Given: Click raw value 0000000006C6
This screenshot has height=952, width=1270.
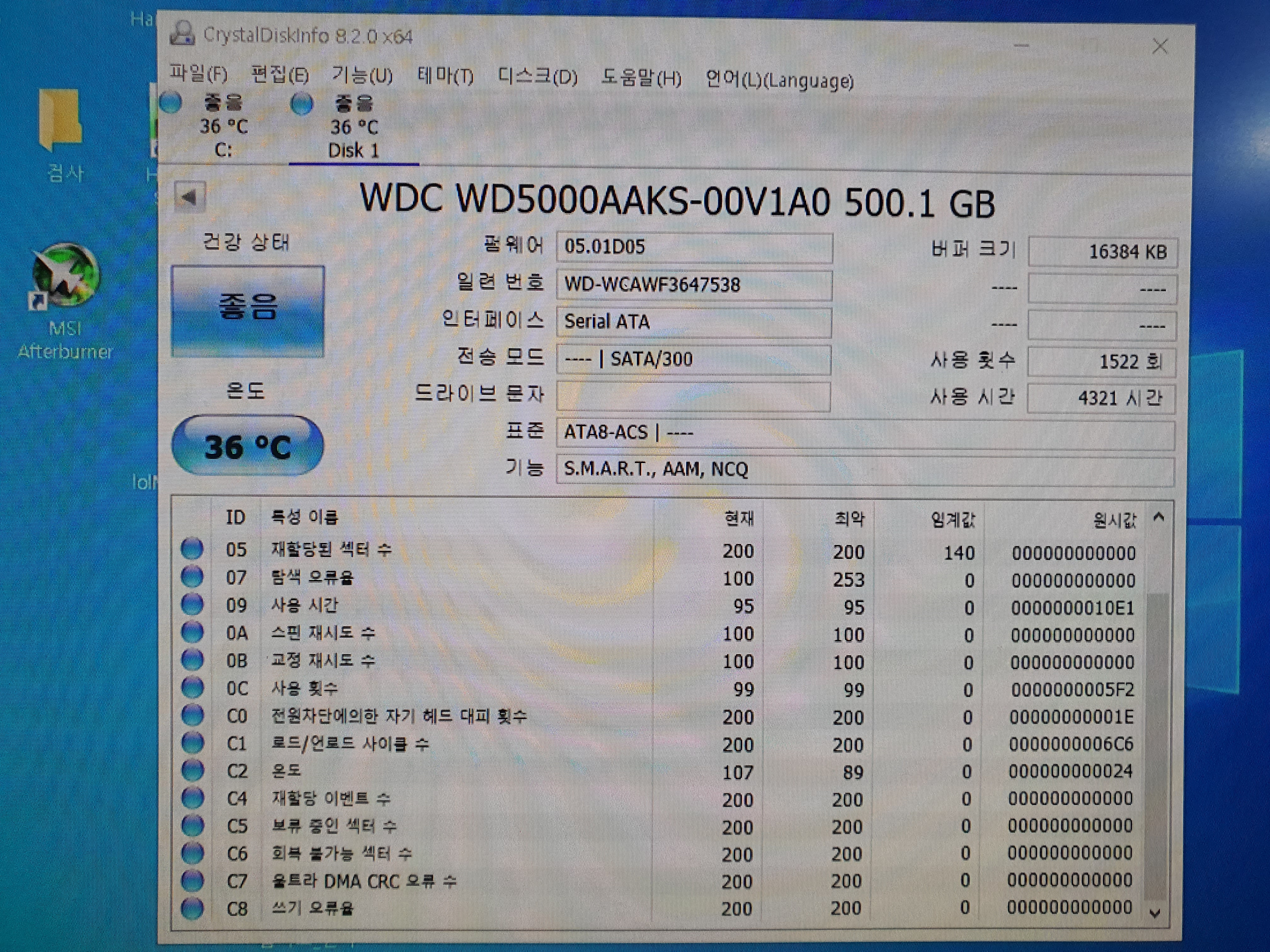Looking at the screenshot, I should [x=1071, y=744].
